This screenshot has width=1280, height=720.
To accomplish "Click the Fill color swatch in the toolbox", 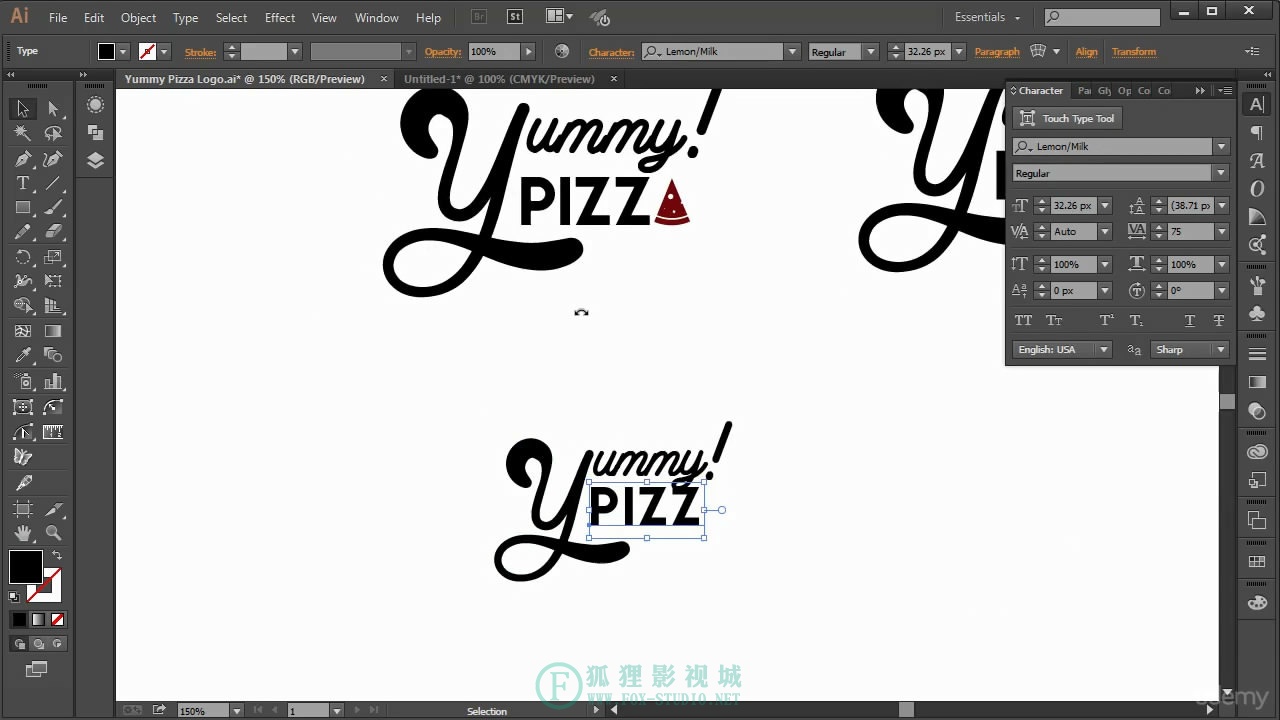I will click(25, 567).
